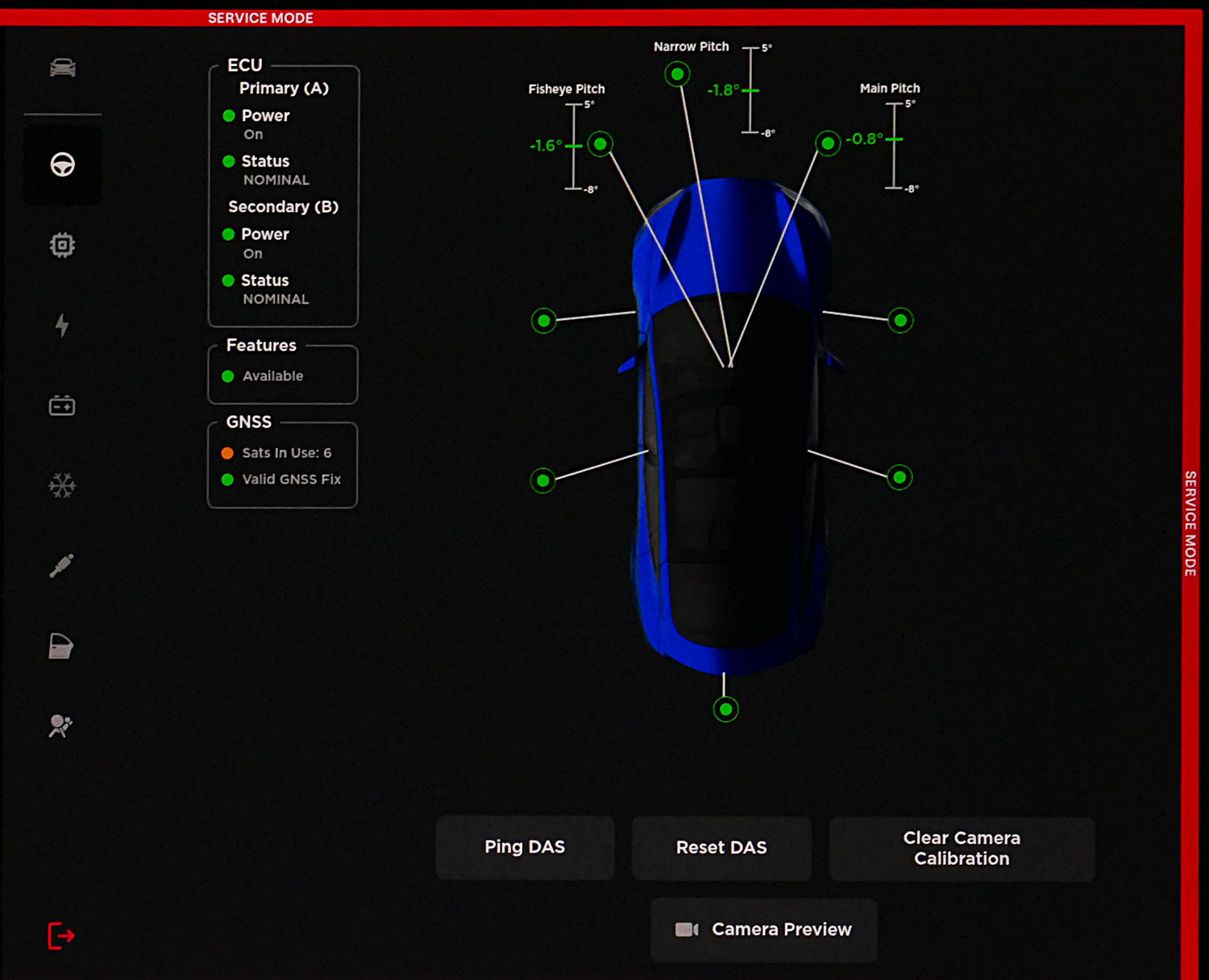1209x980 pixels.
Task: Open Camera Preview
Action: pos(762,929)
